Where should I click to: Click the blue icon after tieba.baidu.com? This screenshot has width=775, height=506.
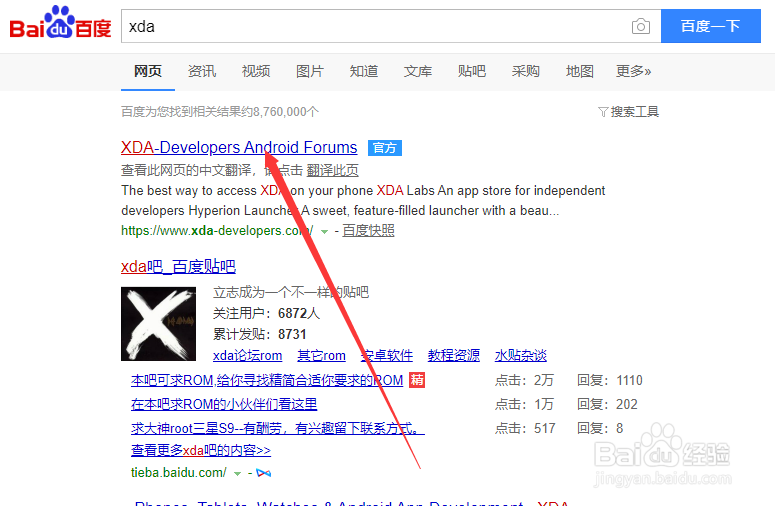click(x=263, y=473)
